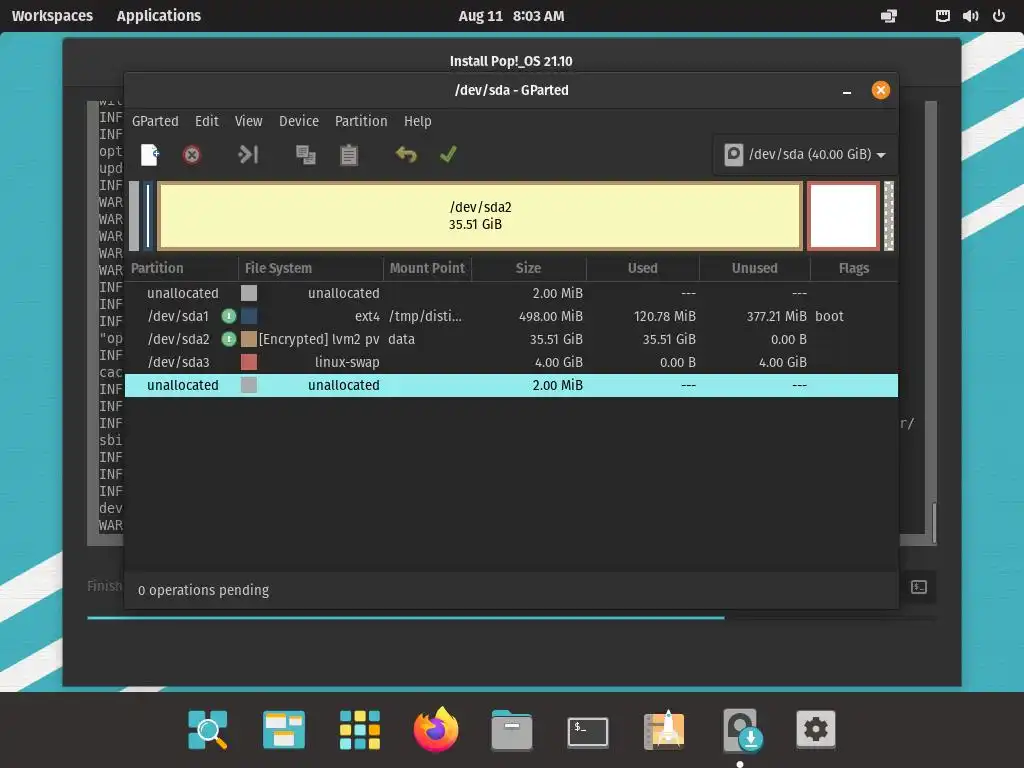Click the Mount Point column header
Image resolution: width=1024 pixels, height=768 pixels.
pos(427,268)
